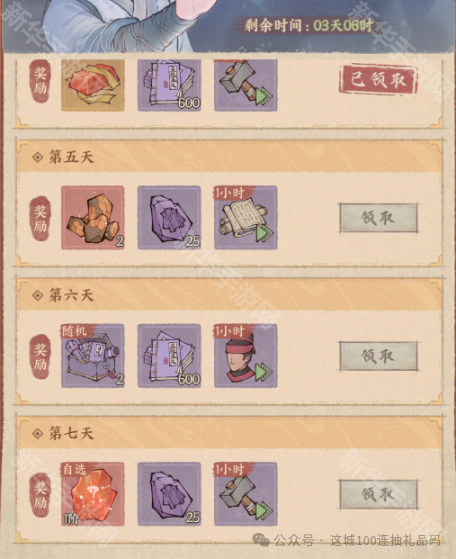Claim the Day Seven (第七天) reward
Viewport: 456px width, 559px height.
pos(378,494)
